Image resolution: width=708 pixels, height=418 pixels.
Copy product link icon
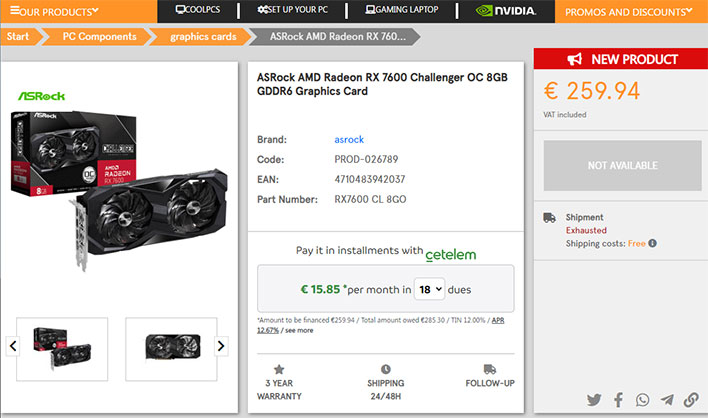click(691, 399)
